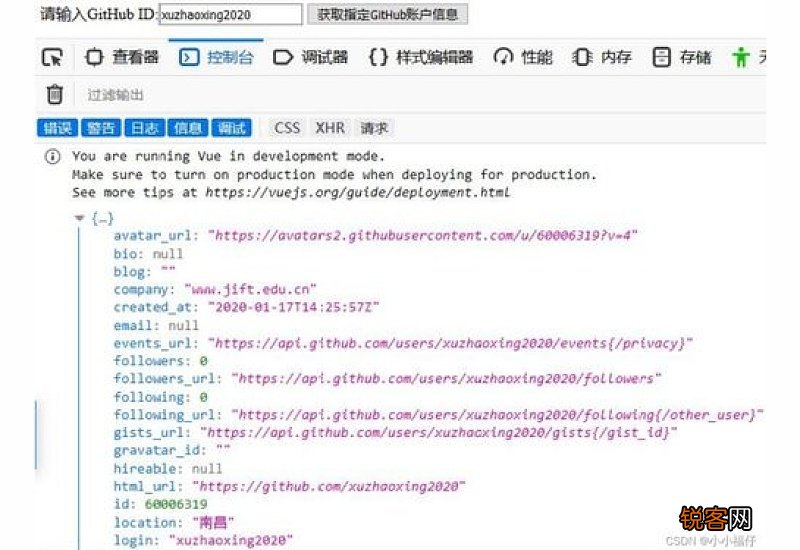Open the Inspector (查看器) tab

[121, 57]
